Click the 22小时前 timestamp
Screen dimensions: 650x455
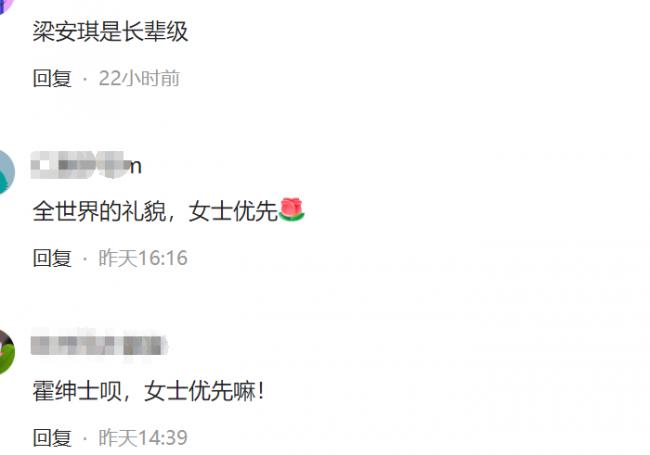pos(139,78)
